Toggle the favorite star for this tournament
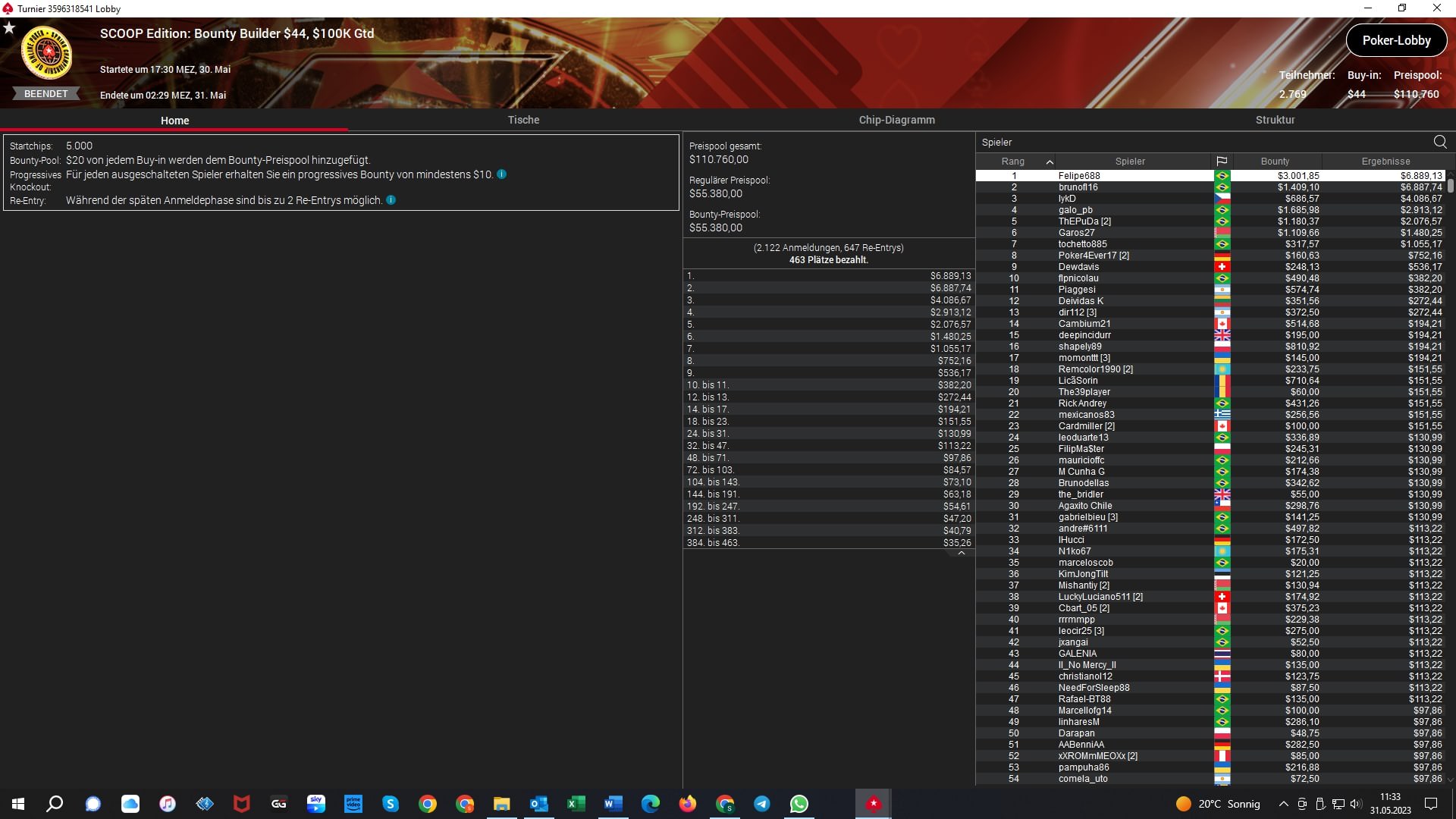This screenshot has height=819, width=1456. click(x=9, y=28)
